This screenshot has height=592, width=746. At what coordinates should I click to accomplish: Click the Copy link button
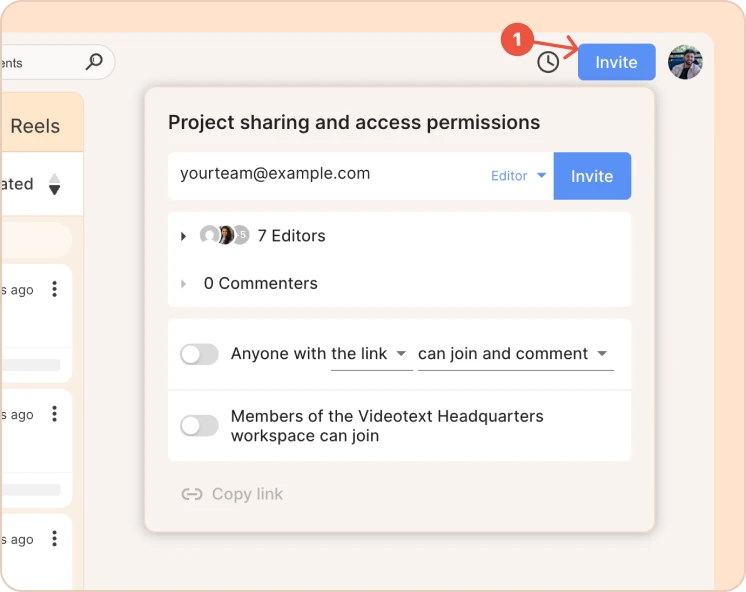[232, 494]
